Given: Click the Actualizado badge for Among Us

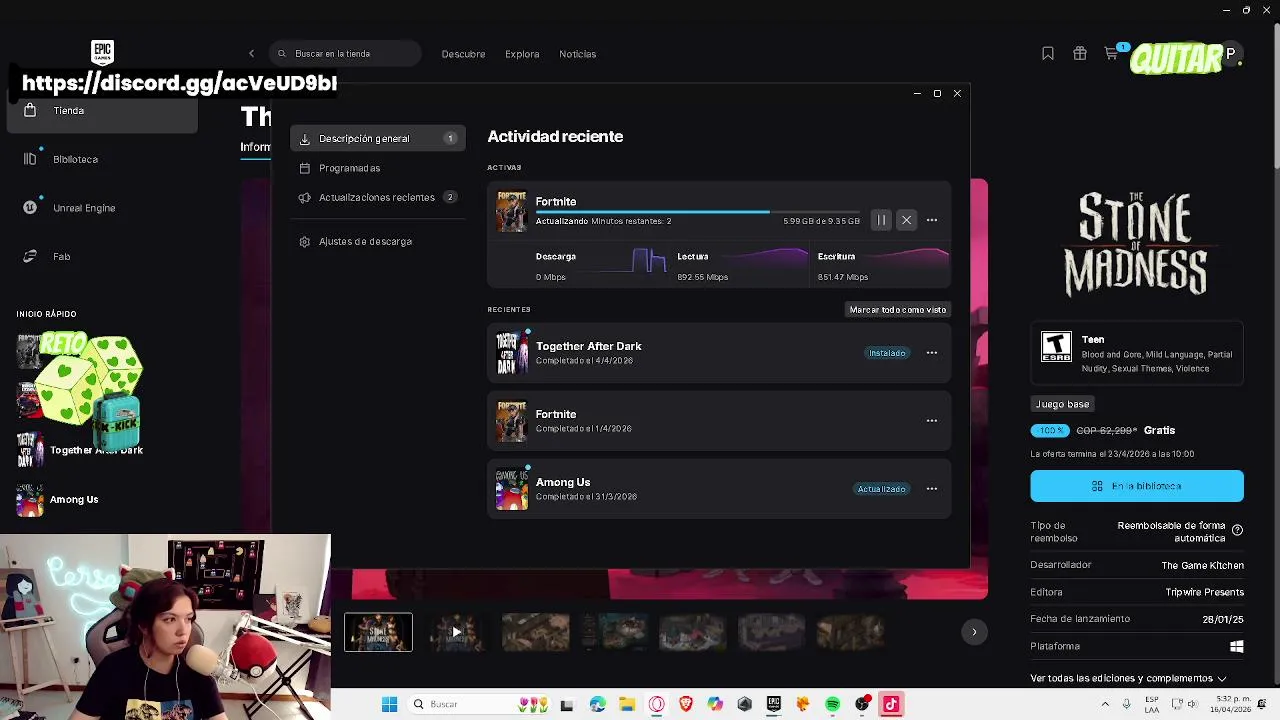Looking at the screenshot, I should [881, 489].
